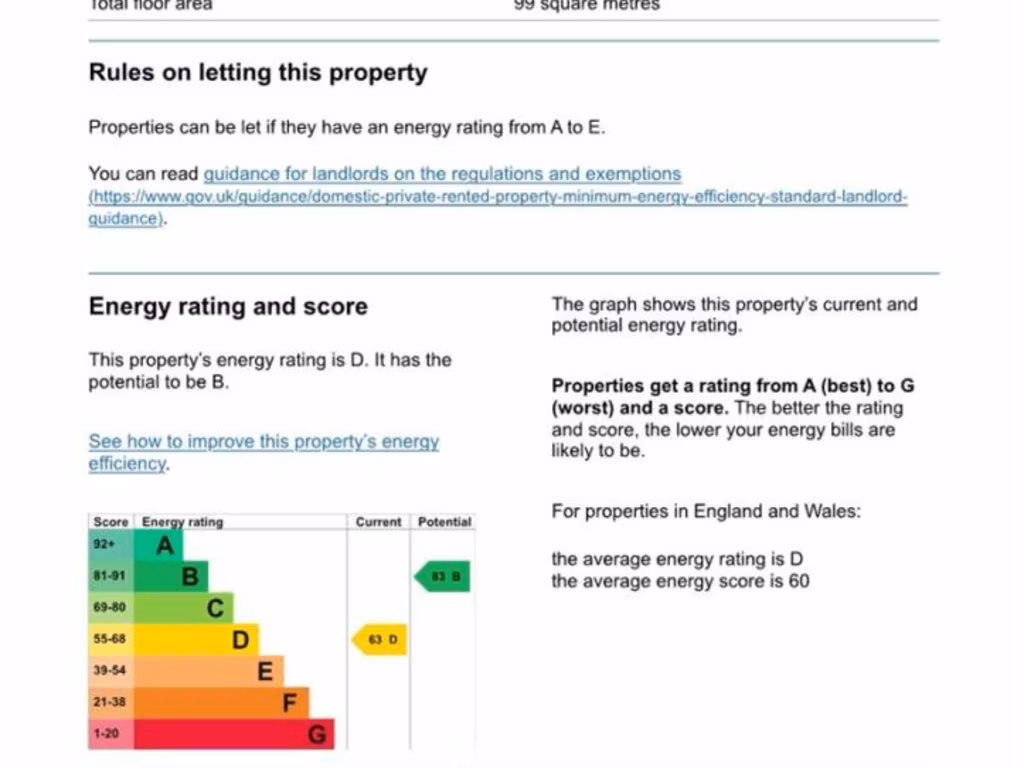The image size is (1024, 768).
Task: Click the 'Score' column header in chart
Action: tap(110, 522)
